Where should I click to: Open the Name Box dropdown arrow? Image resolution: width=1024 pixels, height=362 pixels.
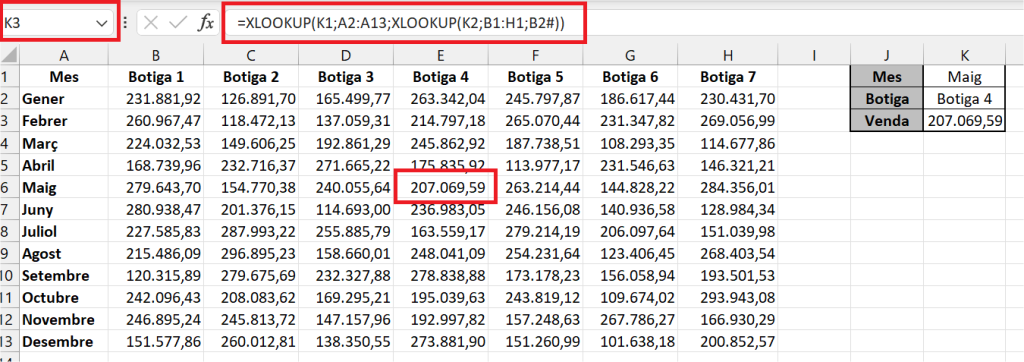pos(102,24)
